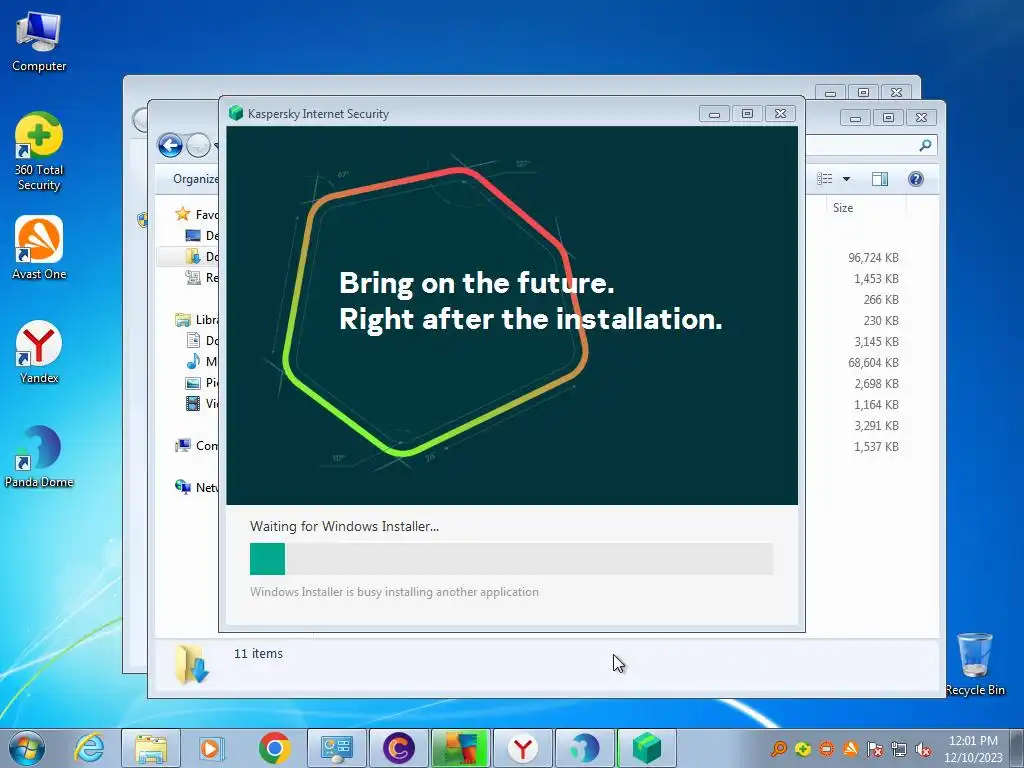
Task: Minimize the Kaspersky Internet Security window
Action: [714, 114]
